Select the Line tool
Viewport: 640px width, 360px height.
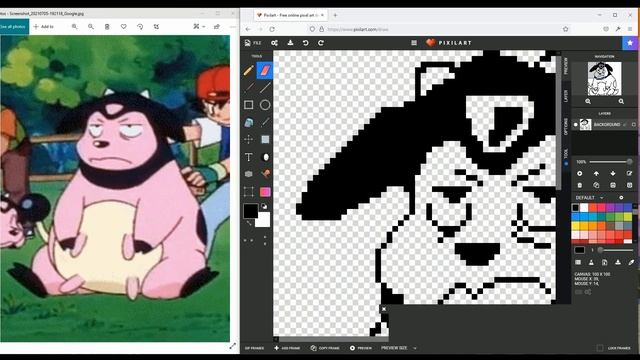(x=265, y=87)
